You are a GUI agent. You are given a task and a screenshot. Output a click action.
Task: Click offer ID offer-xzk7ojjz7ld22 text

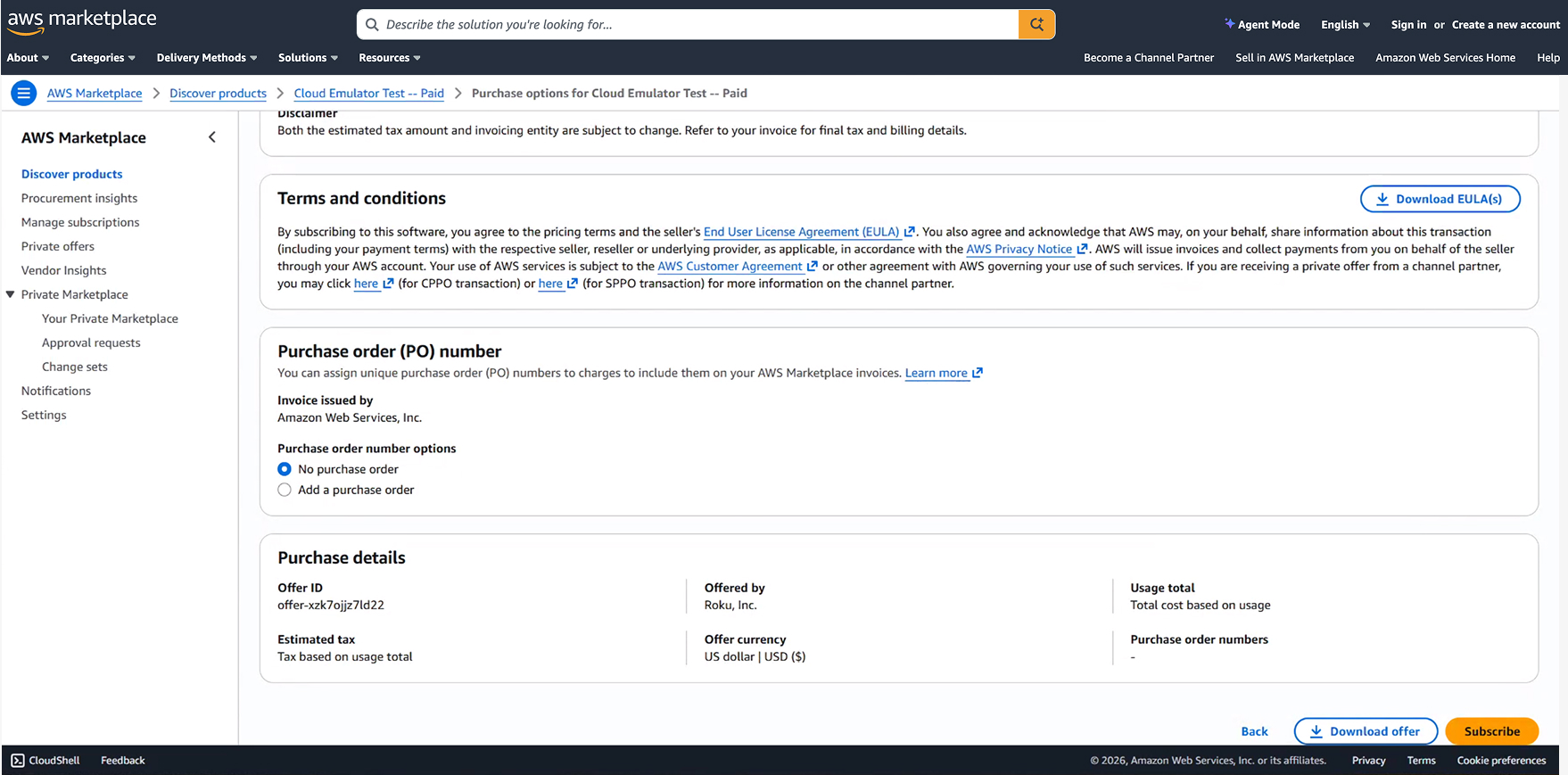[x=331, y=605]
